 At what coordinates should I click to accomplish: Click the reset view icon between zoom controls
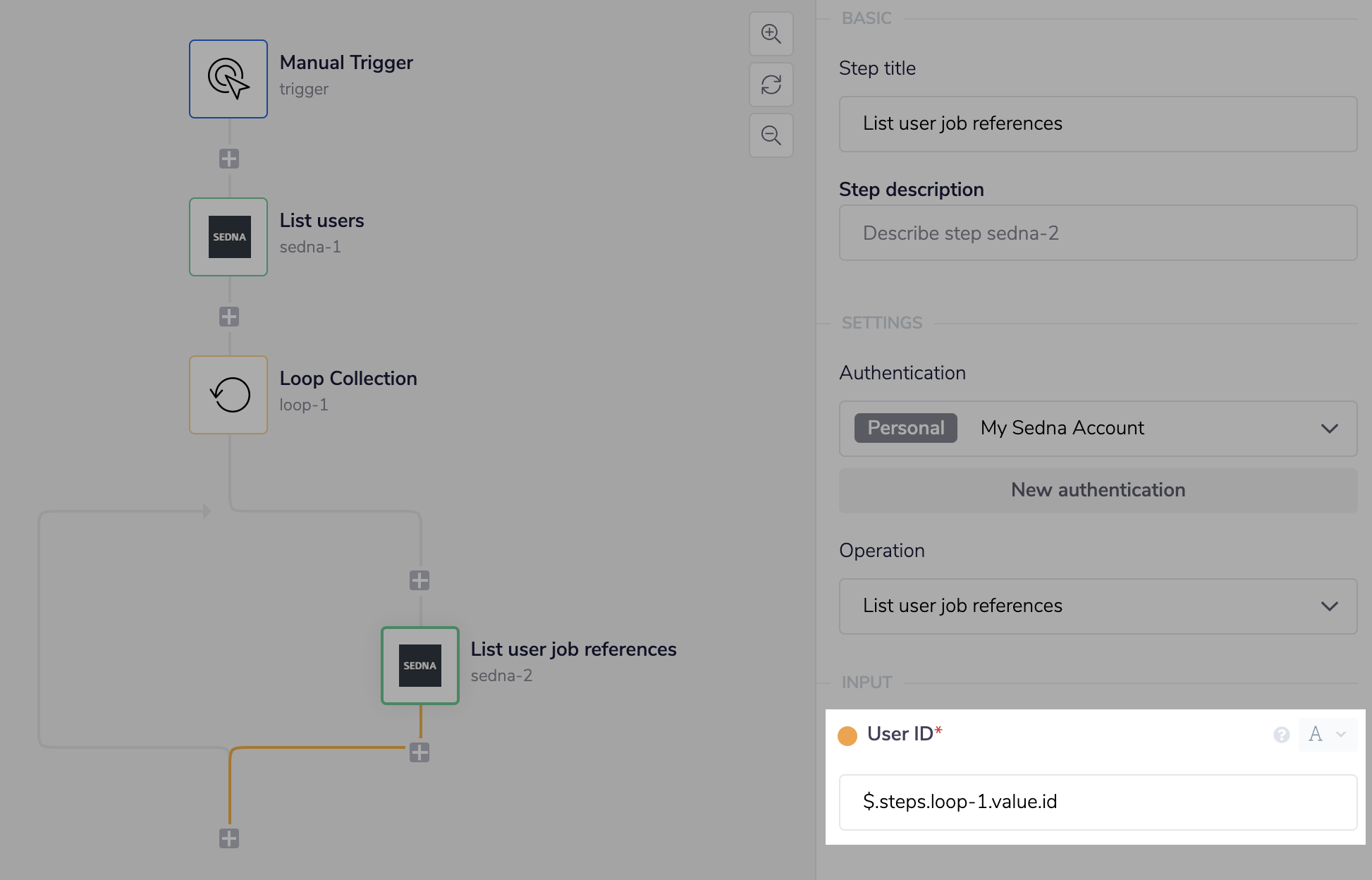click(771, 84)
